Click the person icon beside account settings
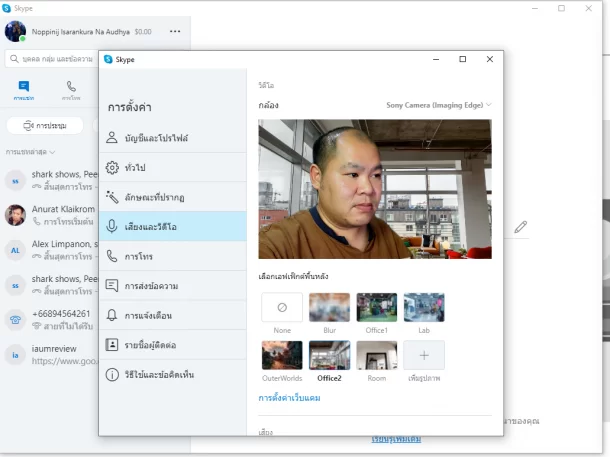This screenshot has height=457, width=610. point(112,137)
